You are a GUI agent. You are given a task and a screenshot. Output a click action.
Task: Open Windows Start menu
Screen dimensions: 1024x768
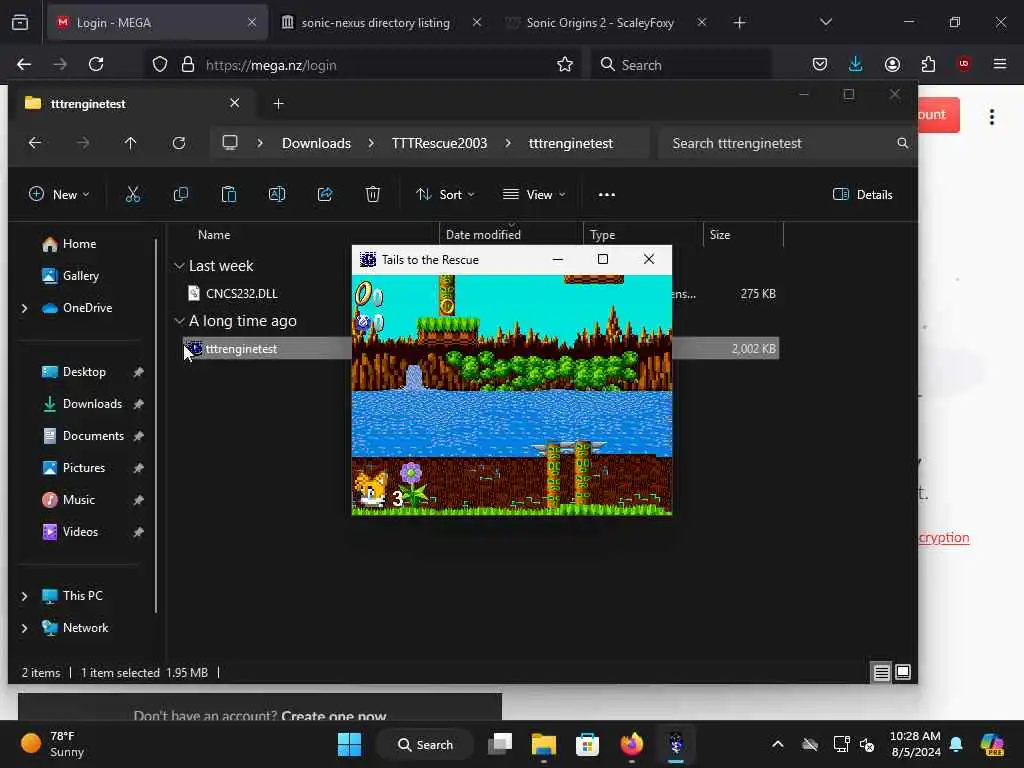tap(349, 744)
